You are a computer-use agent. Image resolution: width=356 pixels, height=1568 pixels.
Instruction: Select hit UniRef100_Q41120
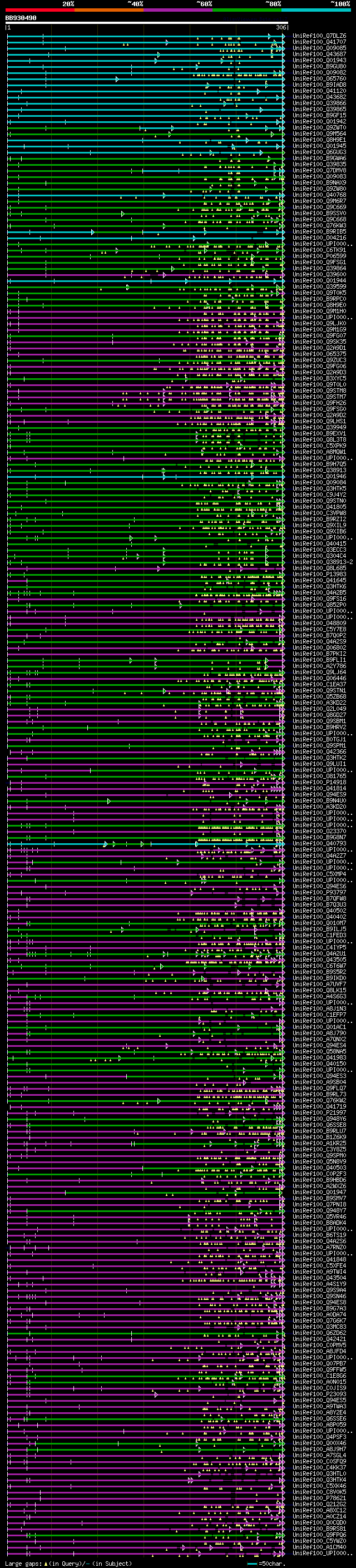[319, 91]
